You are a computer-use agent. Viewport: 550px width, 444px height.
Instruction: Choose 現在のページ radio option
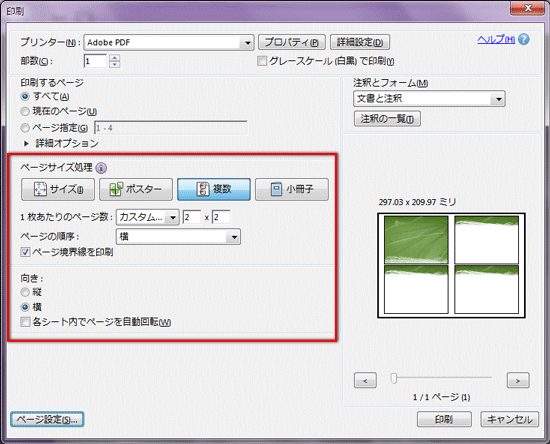(x=25, y=112)
